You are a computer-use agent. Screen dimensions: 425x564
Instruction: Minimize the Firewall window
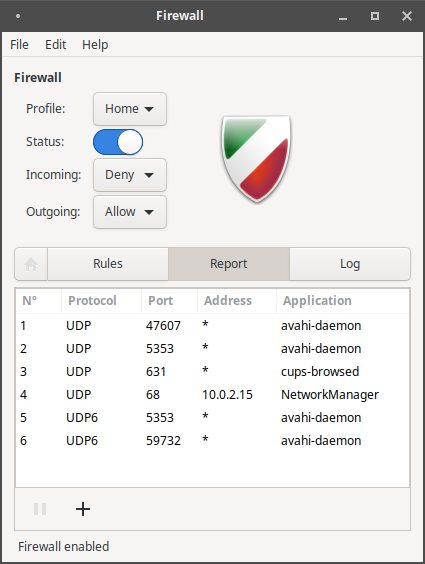(x=343, y=16)
